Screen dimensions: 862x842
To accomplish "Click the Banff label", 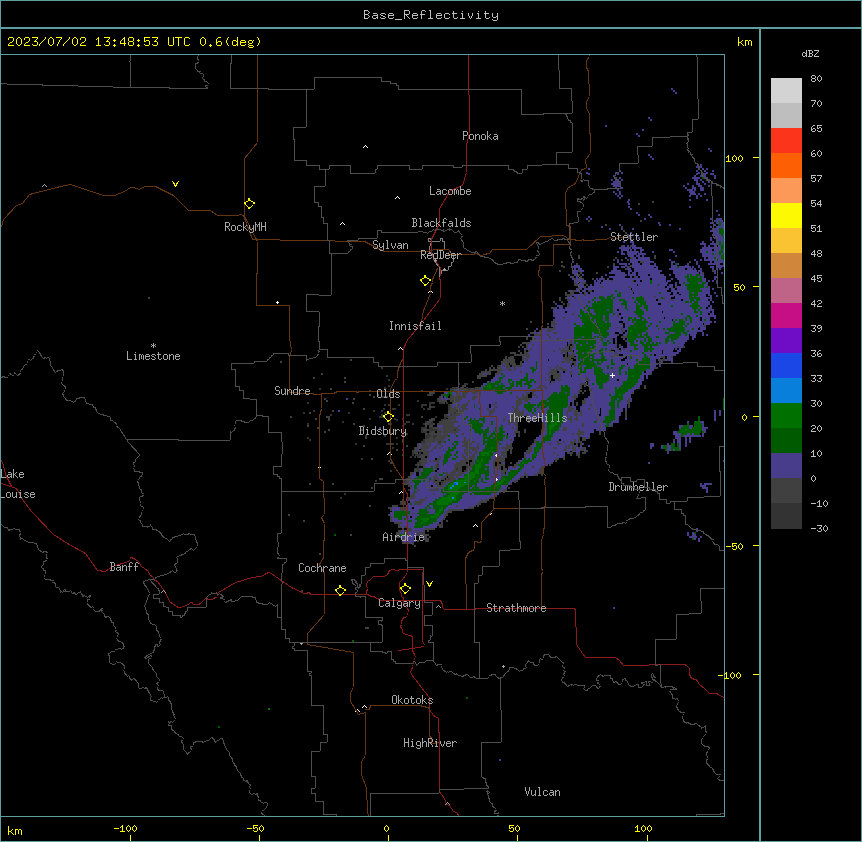I will tap(124, 567).
